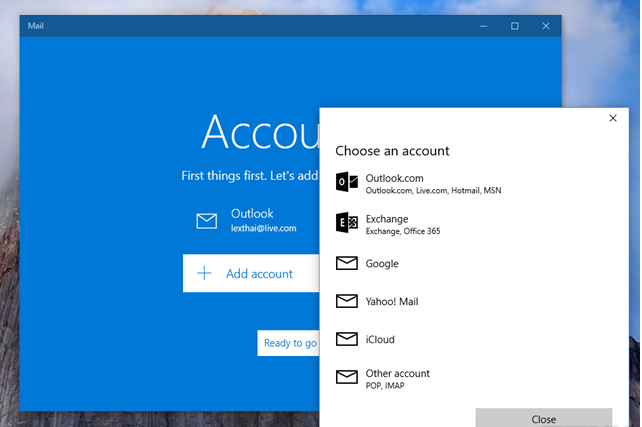Click the gray Close button in the dialog

tap(544, 418)
